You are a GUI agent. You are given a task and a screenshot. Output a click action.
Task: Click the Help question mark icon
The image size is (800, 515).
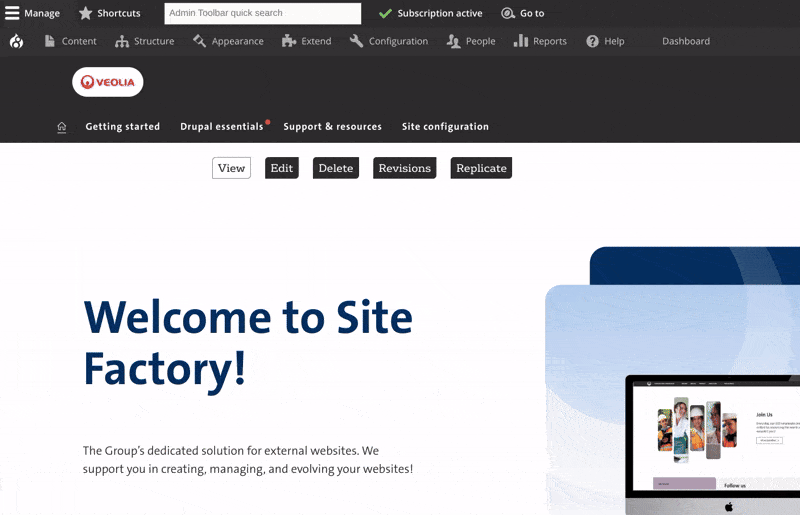tap(592, 41)
